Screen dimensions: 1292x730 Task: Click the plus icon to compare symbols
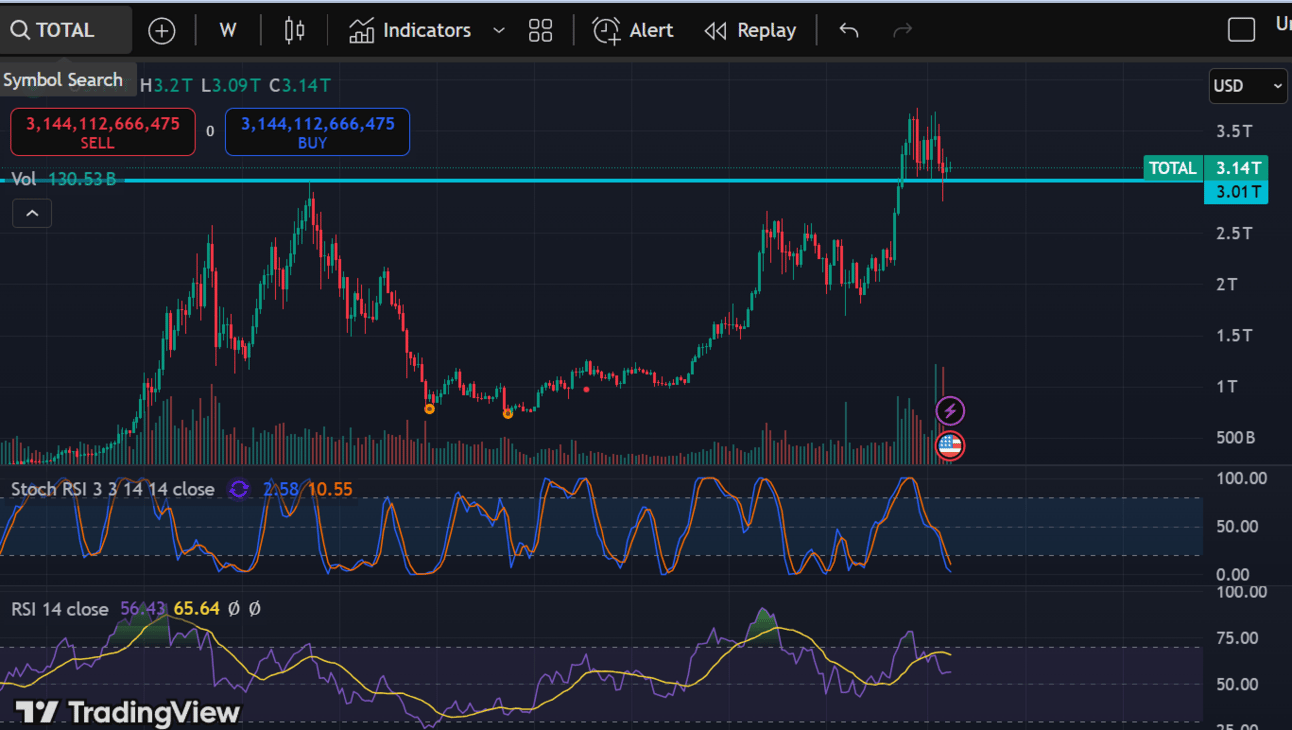pyautogui.click(x=161, y=31)
